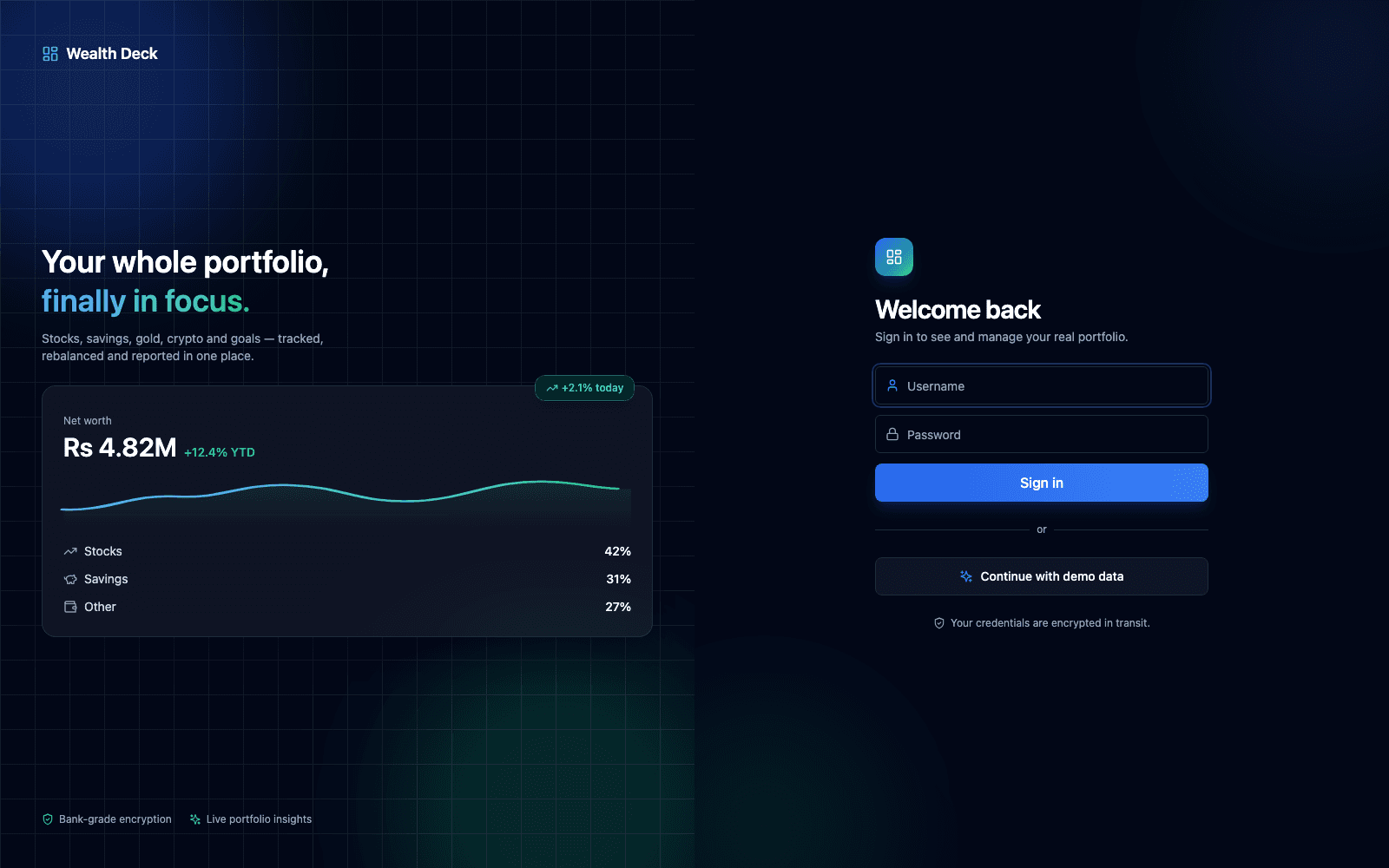Click the 'finally in focus.' headline
Screen dimensions: 1389x868
146,301
